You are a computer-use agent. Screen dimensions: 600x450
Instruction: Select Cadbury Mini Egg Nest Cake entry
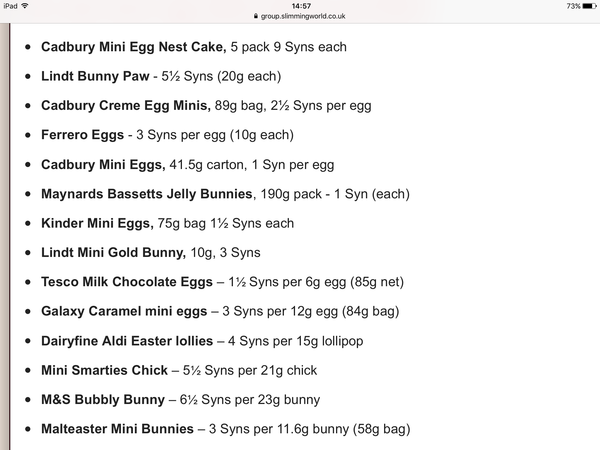194,47
